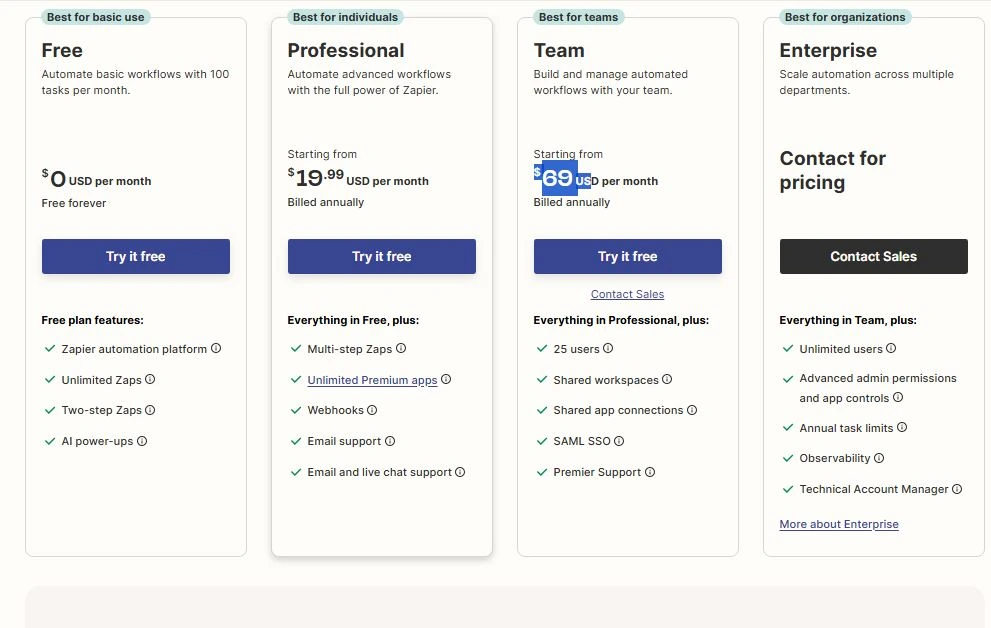The image size is (991, 628).
Task: Click info icon beside Webhooks
Action: click(372, 410)
